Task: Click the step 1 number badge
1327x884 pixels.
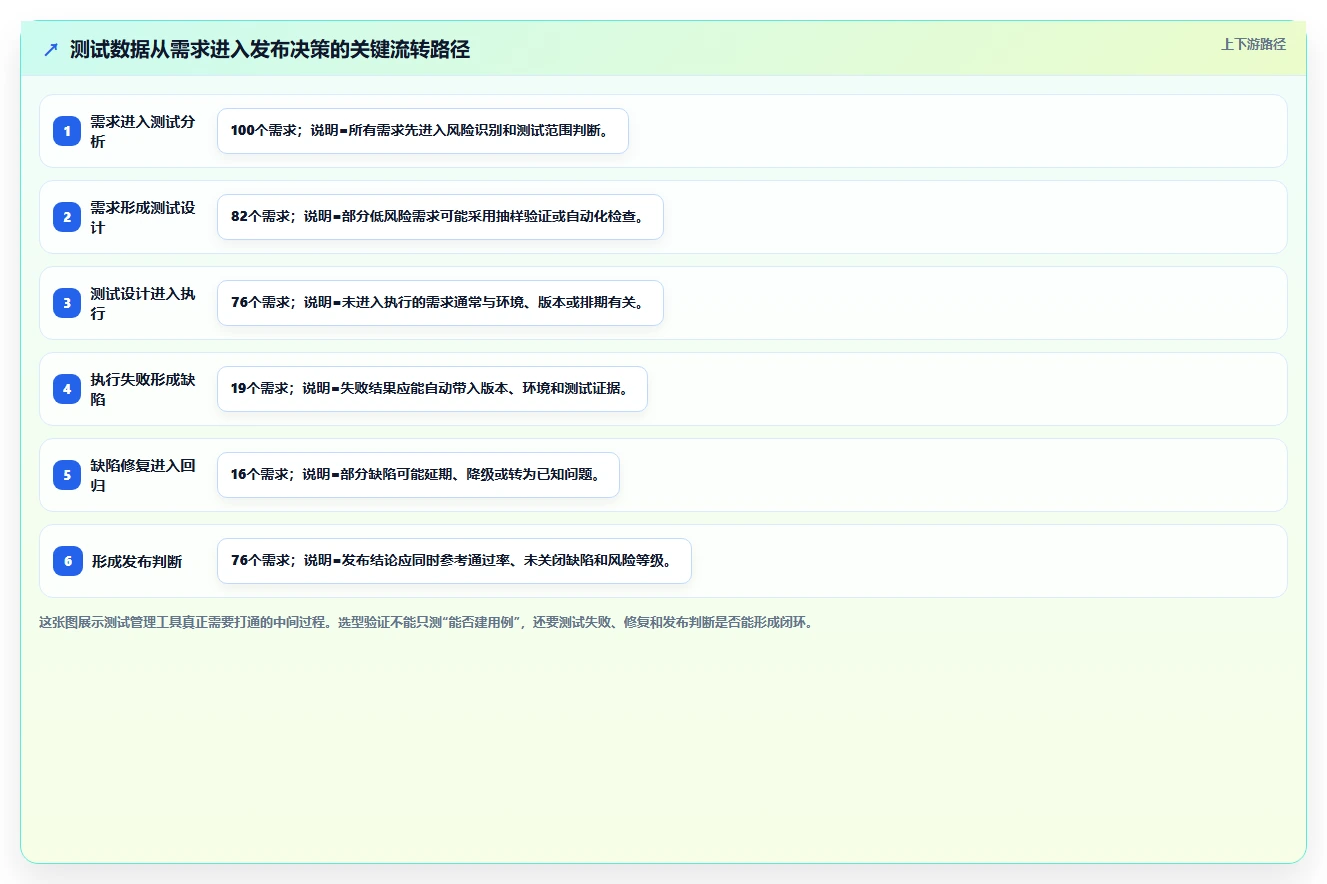Action: [67, 131]
